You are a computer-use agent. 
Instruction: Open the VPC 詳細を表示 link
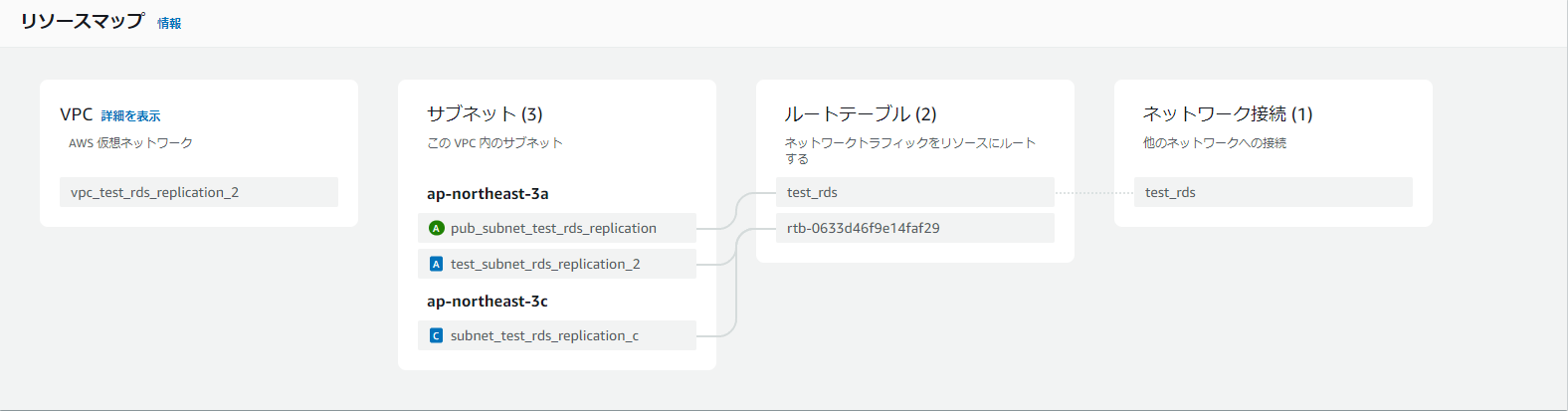pos(130,116)
